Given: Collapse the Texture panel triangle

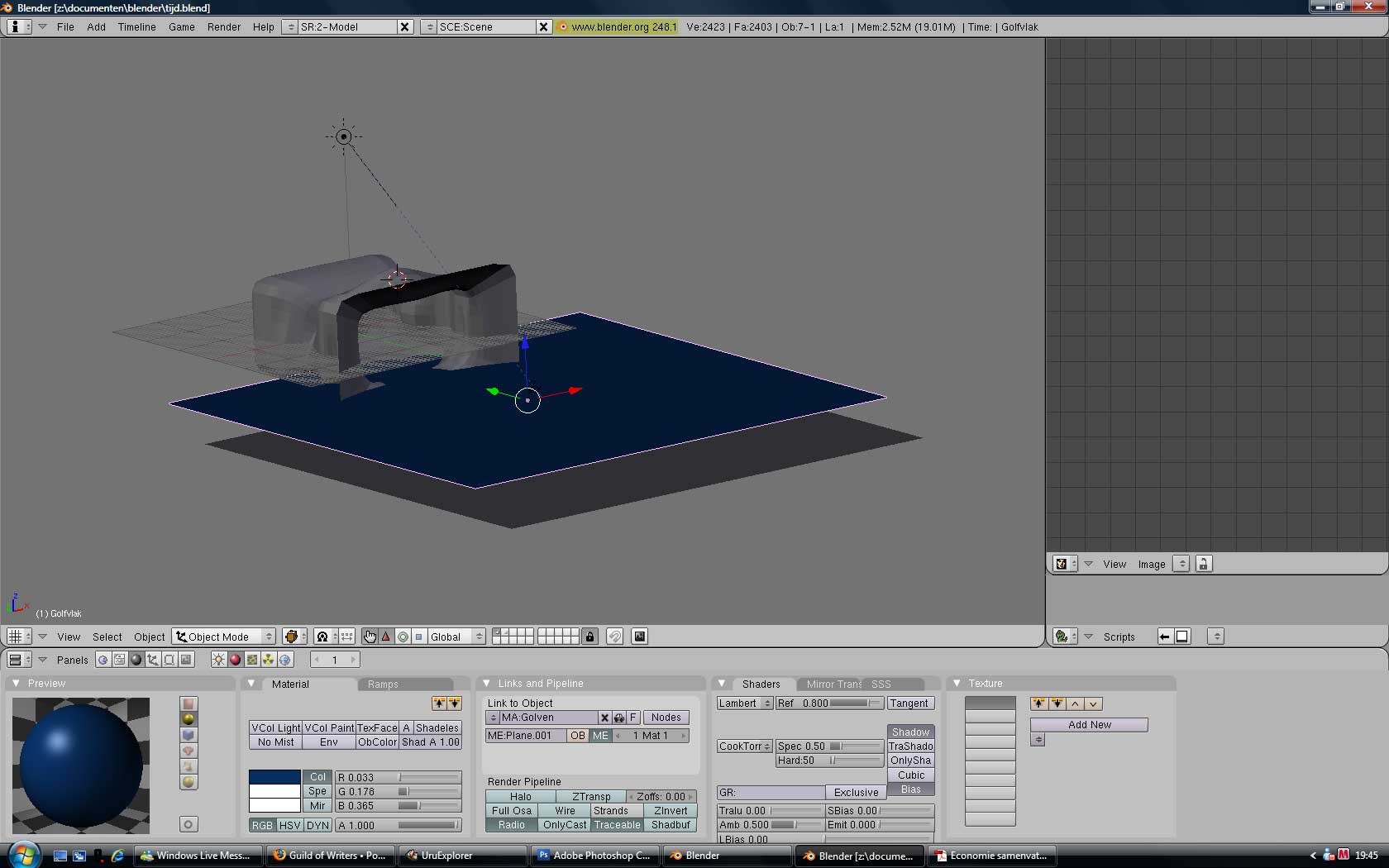Looking at the screenshot, I should [957, 684].
